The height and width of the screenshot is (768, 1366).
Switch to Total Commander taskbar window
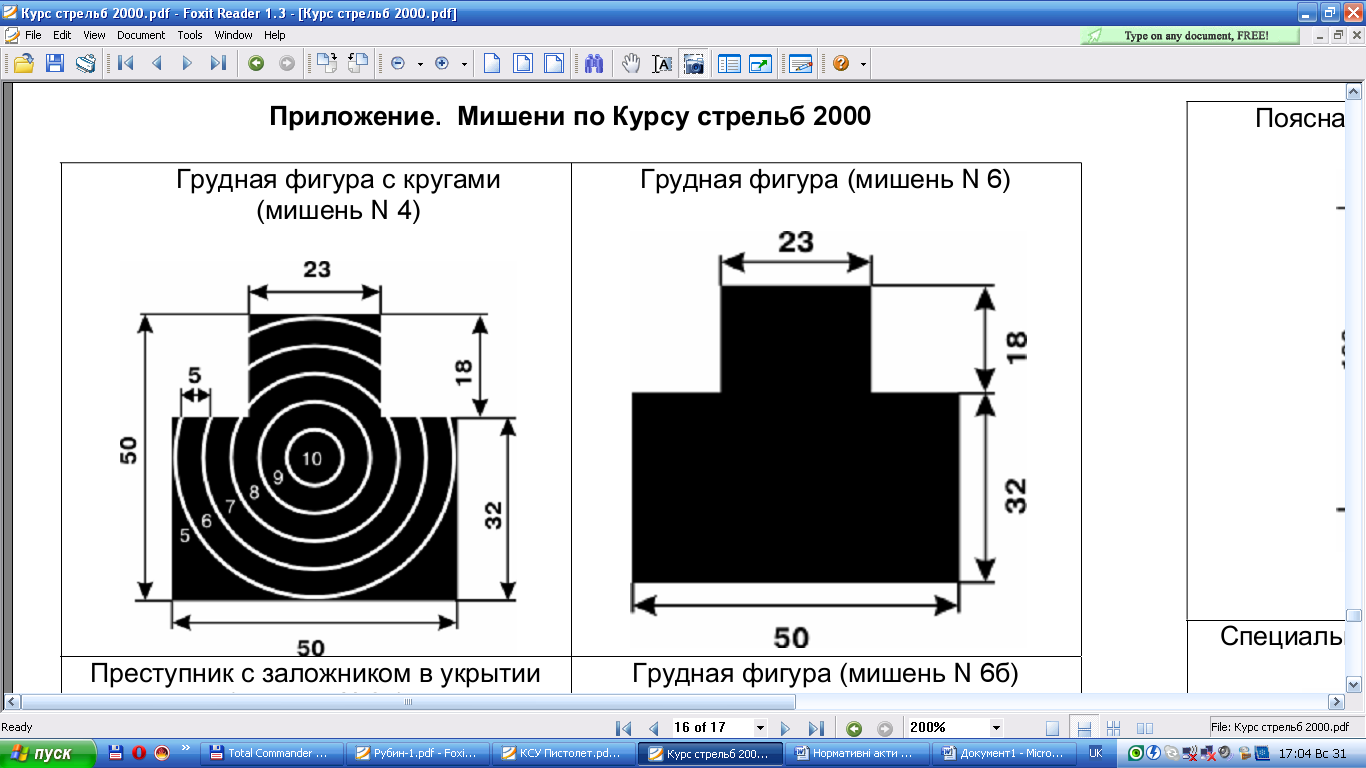272,753
